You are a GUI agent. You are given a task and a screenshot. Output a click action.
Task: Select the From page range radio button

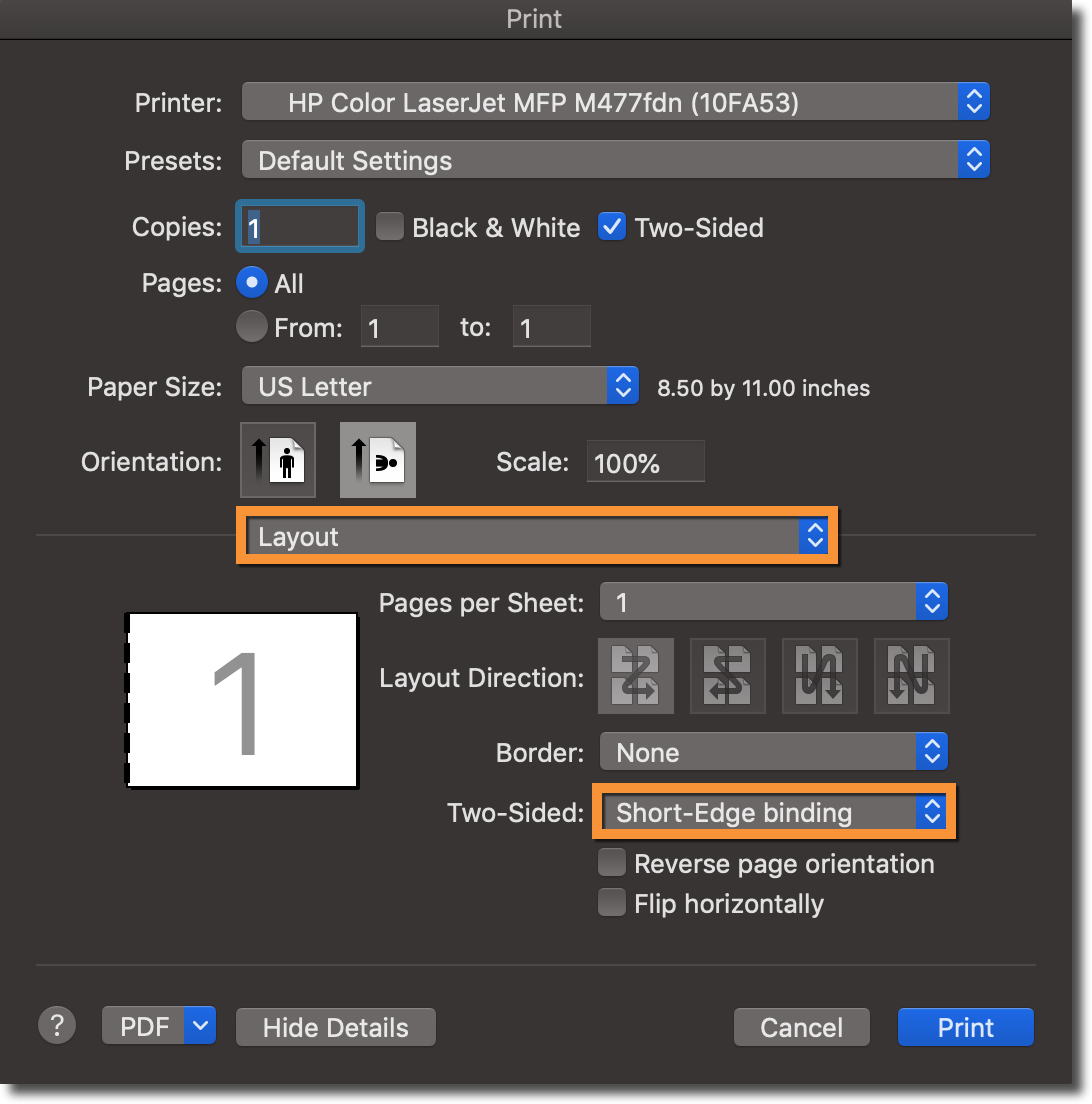click(x=252, y=327)
